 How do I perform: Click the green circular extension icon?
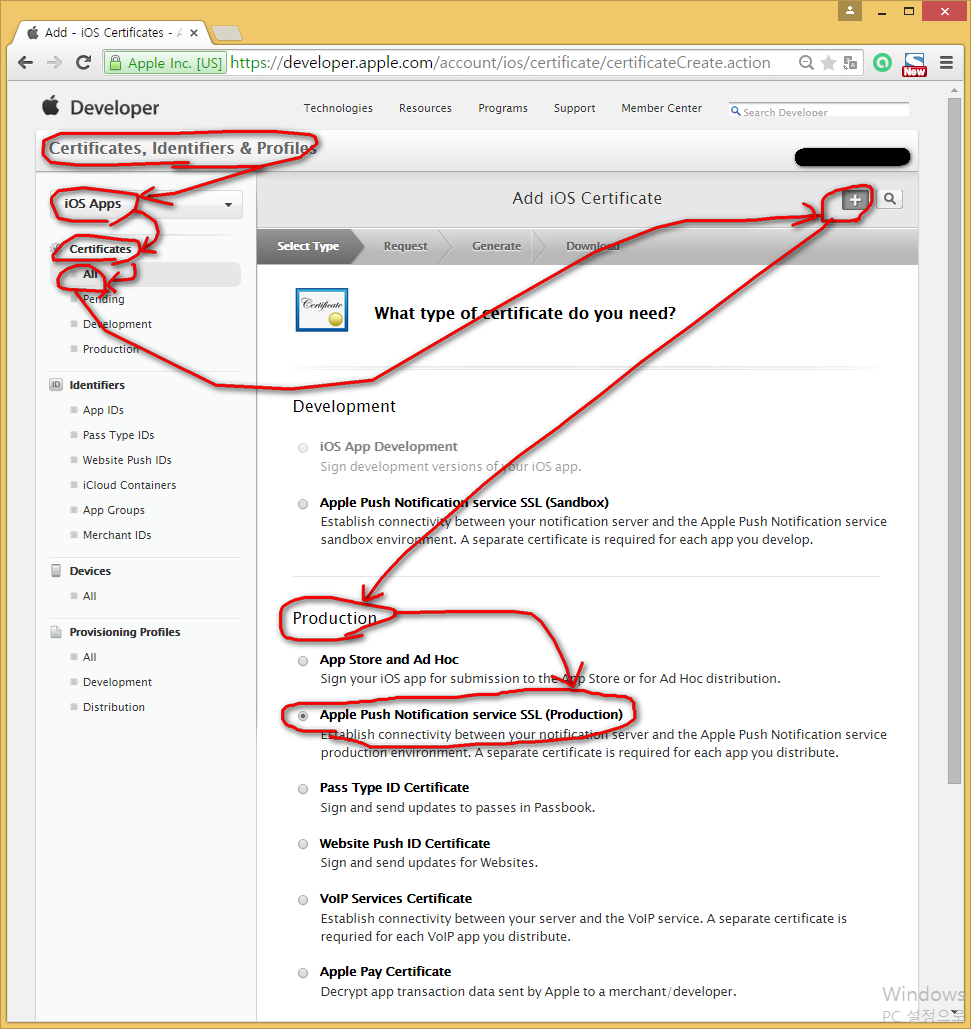(x=882, y=63)
